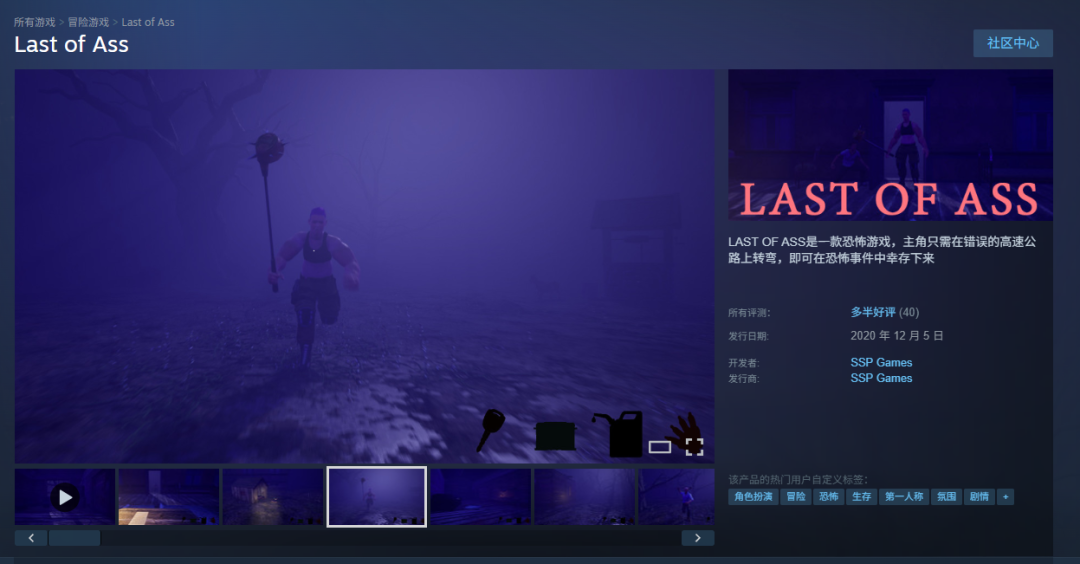Select the 恐怖 tag
The height and width of the screenshot is (564, 1080).
click(829, 497)
